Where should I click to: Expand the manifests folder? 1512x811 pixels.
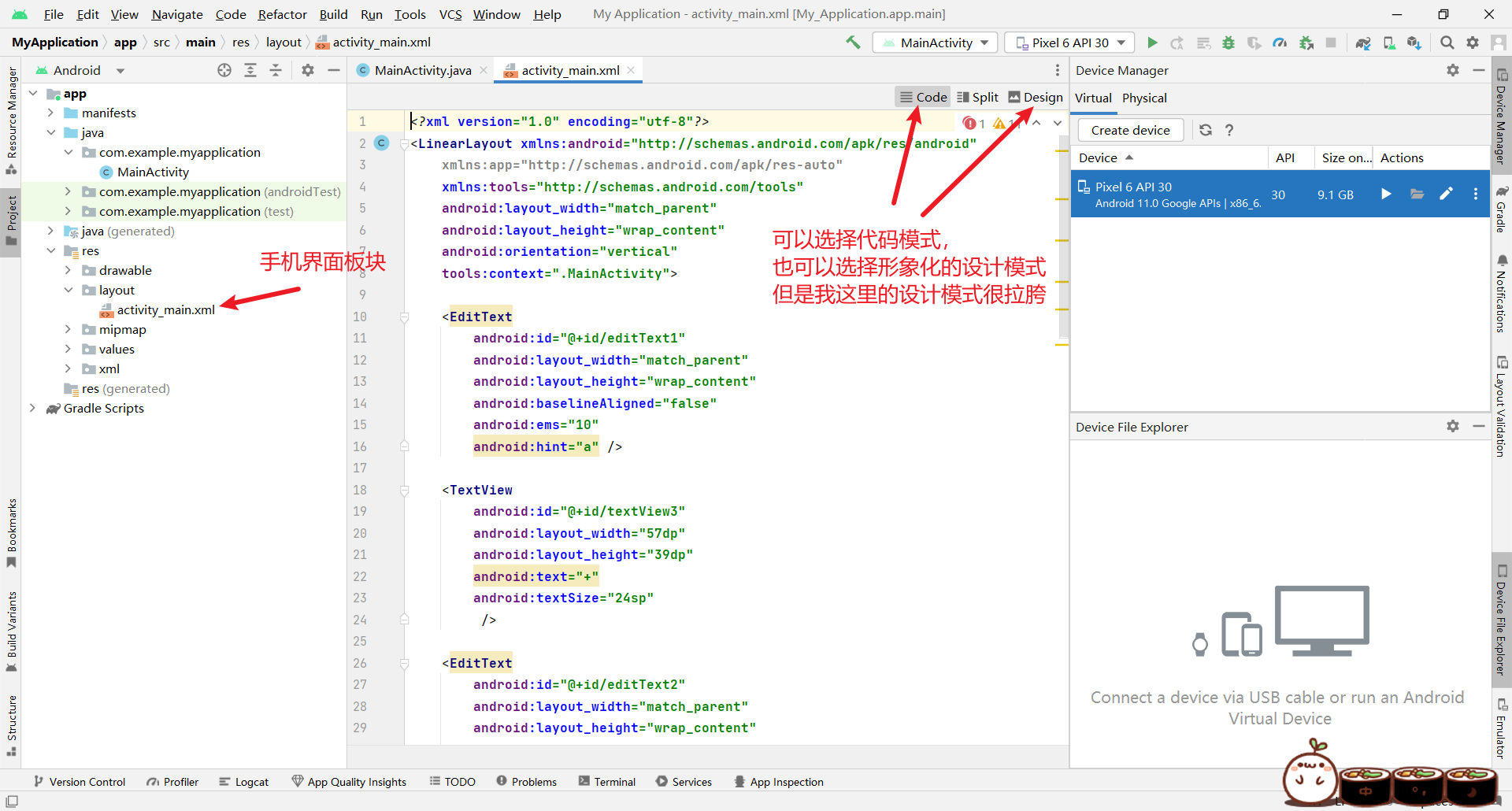point(50,113)
